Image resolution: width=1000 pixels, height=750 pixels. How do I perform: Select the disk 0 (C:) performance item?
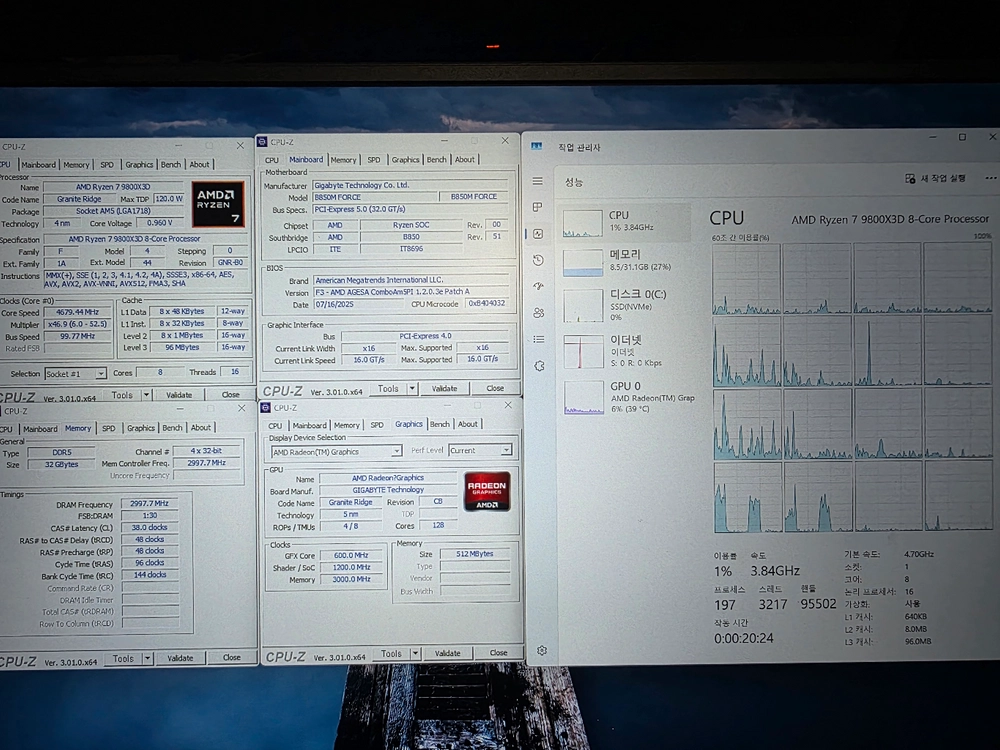[x=625, y=305]
